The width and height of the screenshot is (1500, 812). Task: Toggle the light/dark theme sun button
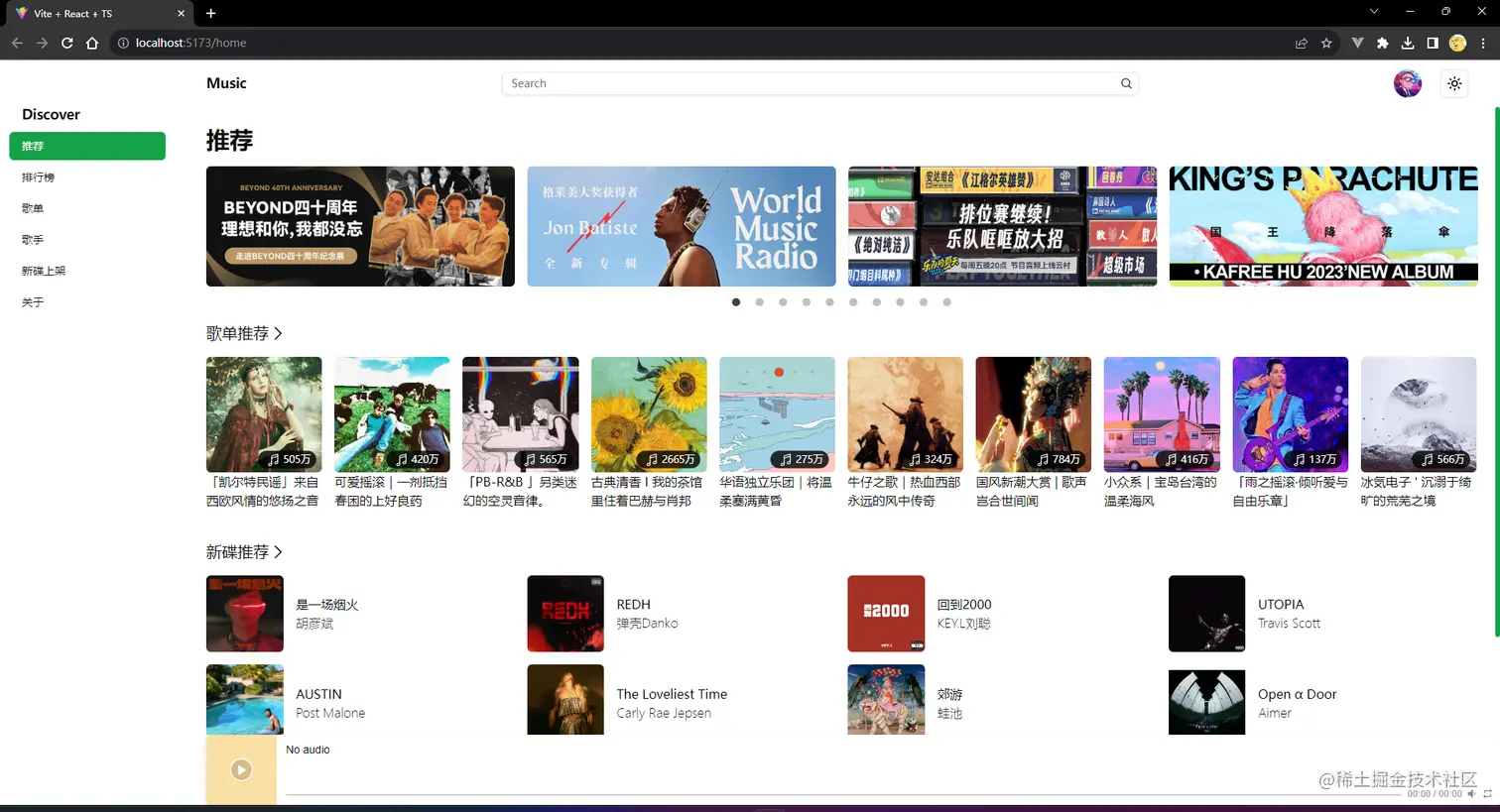coord(1454,83)
